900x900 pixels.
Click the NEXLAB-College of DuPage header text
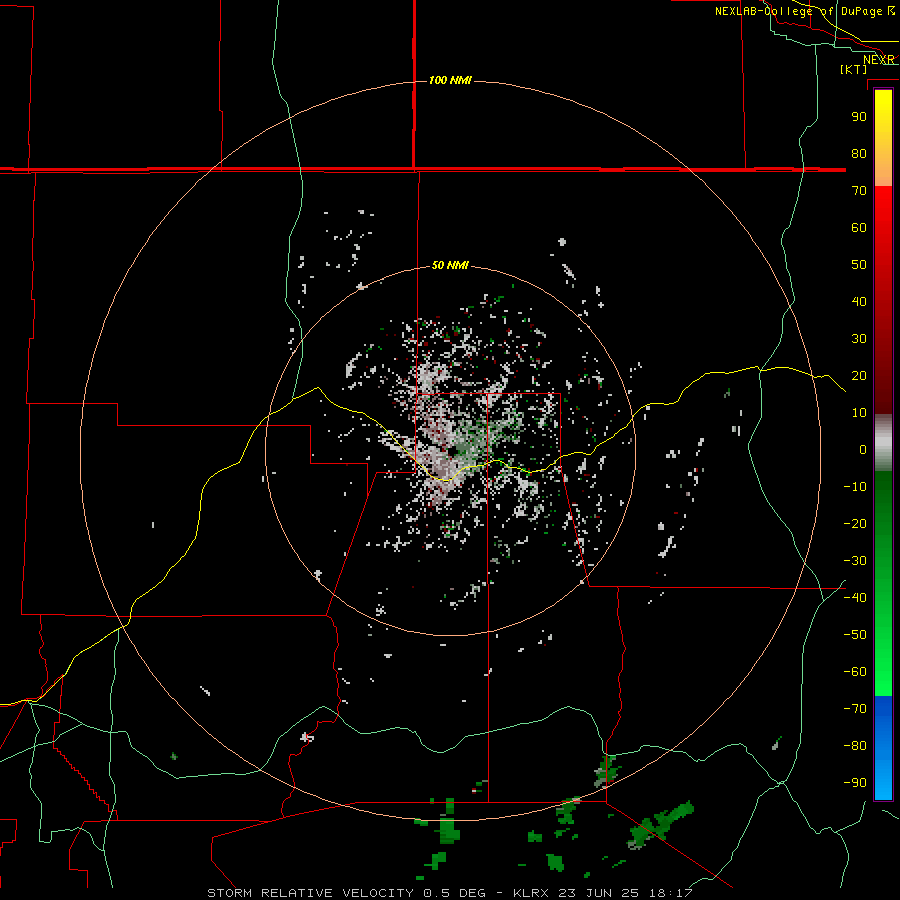click(798, 11)
